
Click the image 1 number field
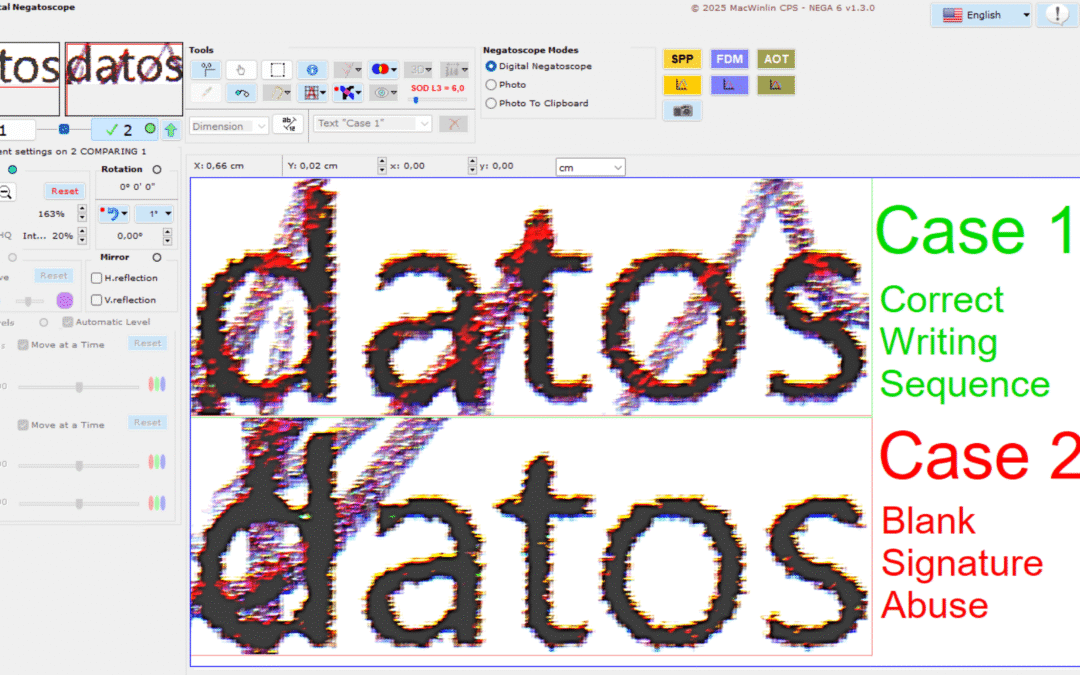coord(15,129)
